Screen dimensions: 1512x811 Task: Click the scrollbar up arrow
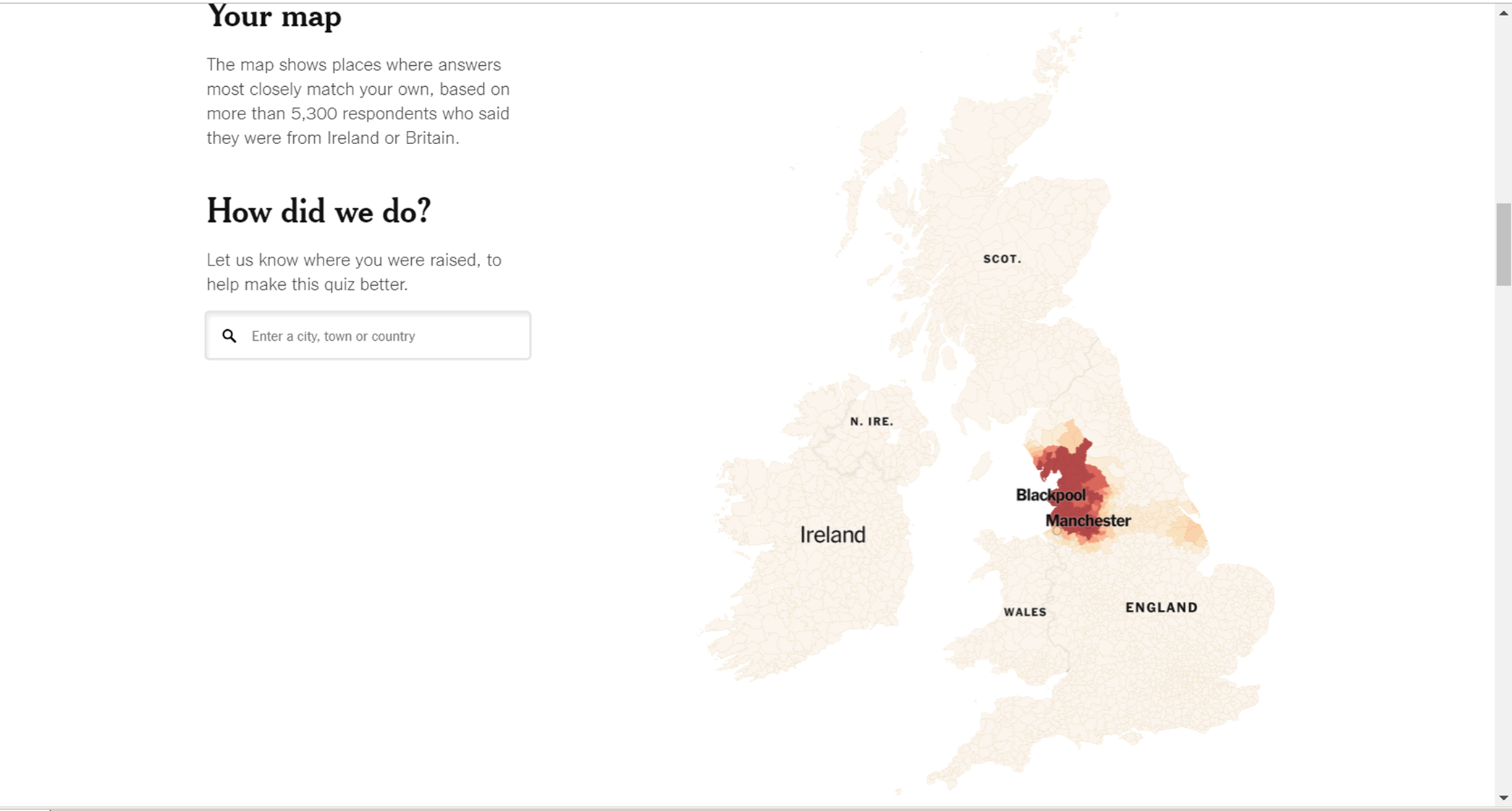1503,13
